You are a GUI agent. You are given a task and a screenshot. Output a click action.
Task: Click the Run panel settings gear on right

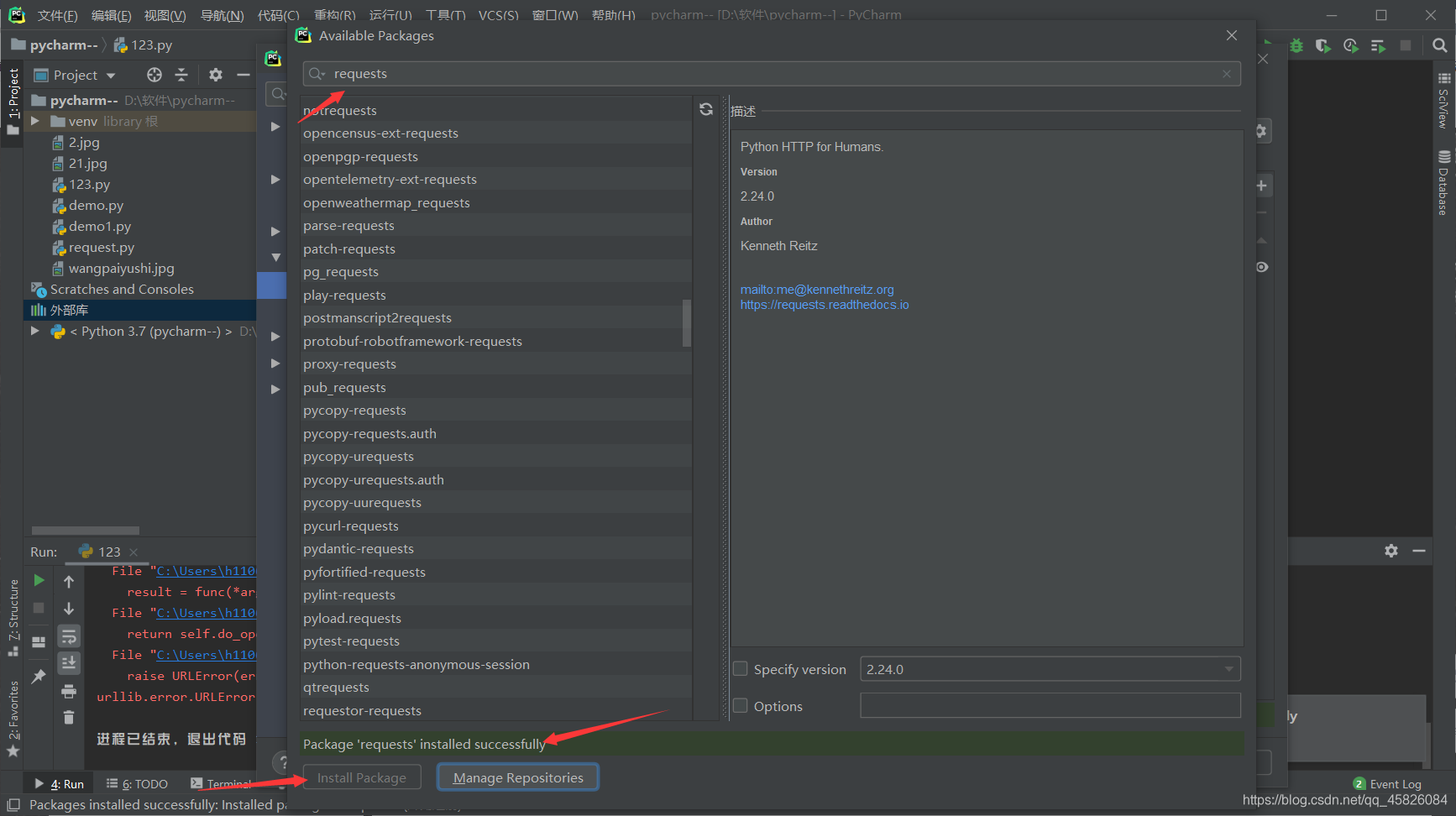[1391, 551]
